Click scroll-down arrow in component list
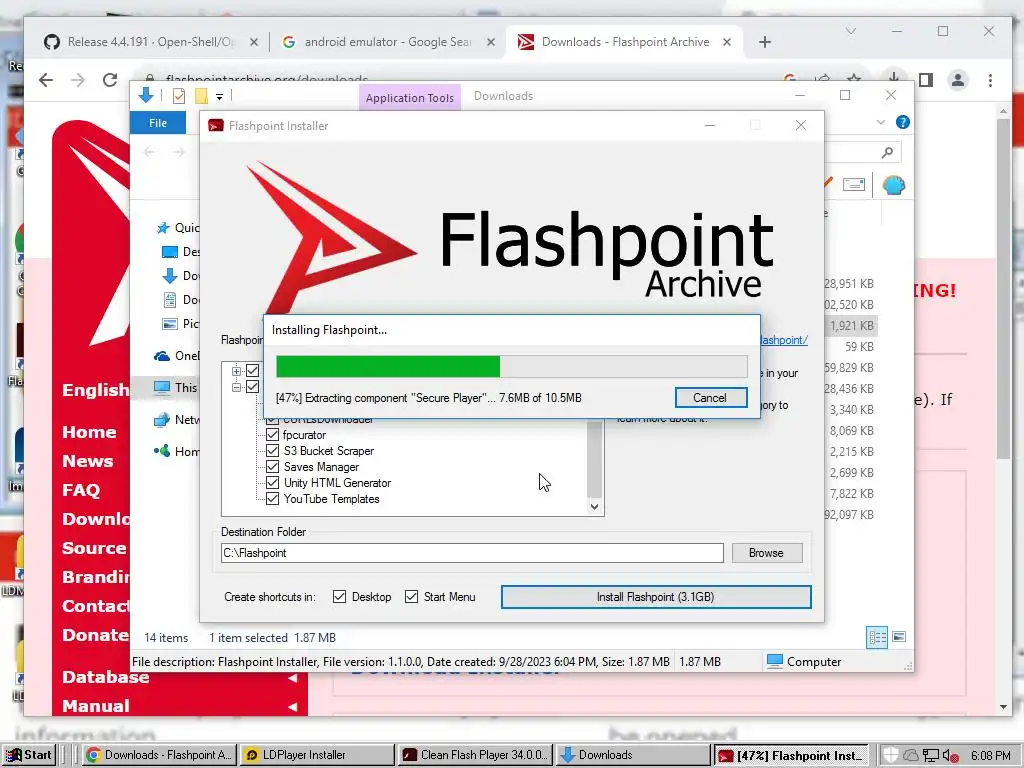This screenshot has width=1024, height=768. click(594, 507)
